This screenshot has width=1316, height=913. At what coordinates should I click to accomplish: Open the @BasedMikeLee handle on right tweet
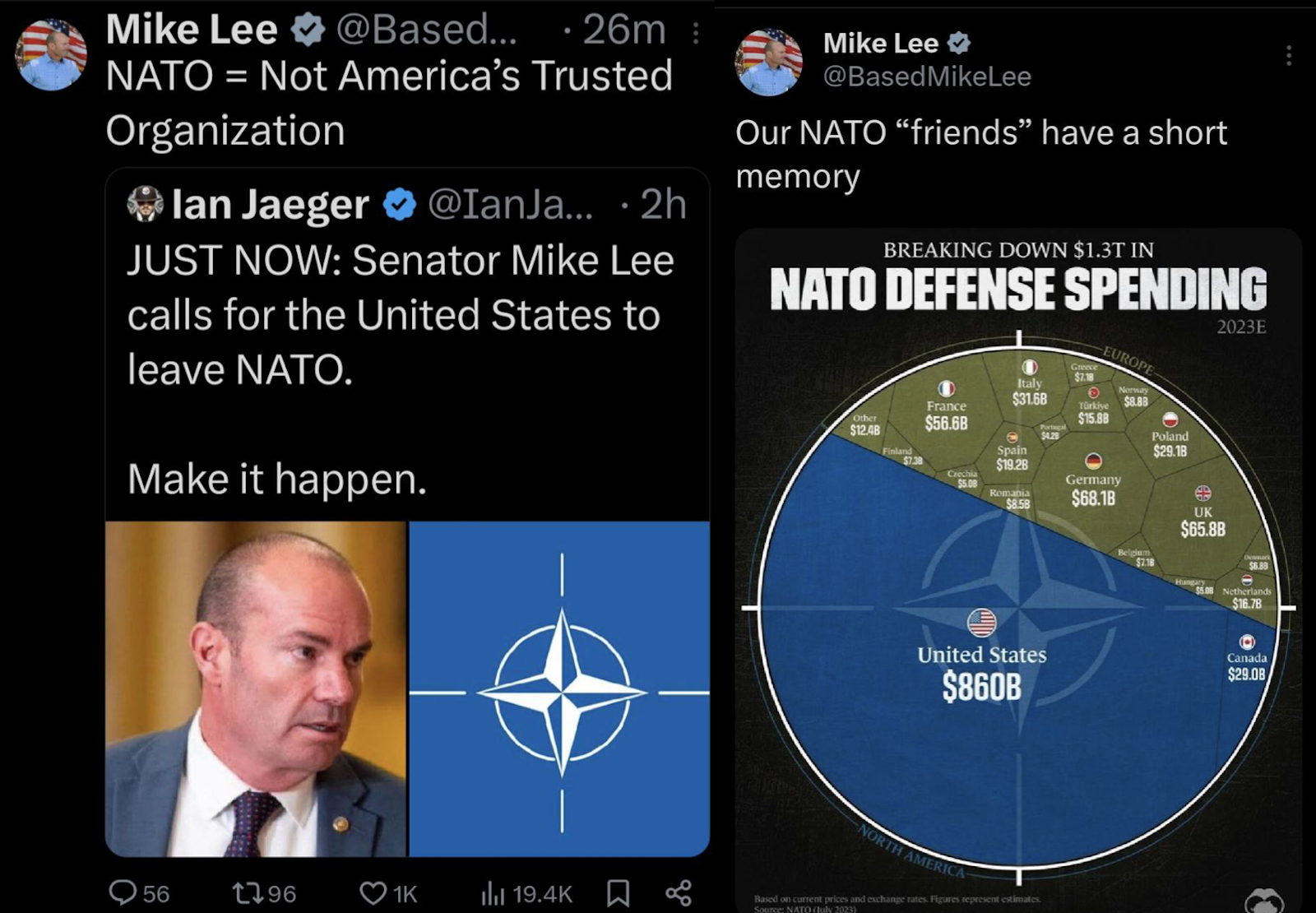click(927, 76)
